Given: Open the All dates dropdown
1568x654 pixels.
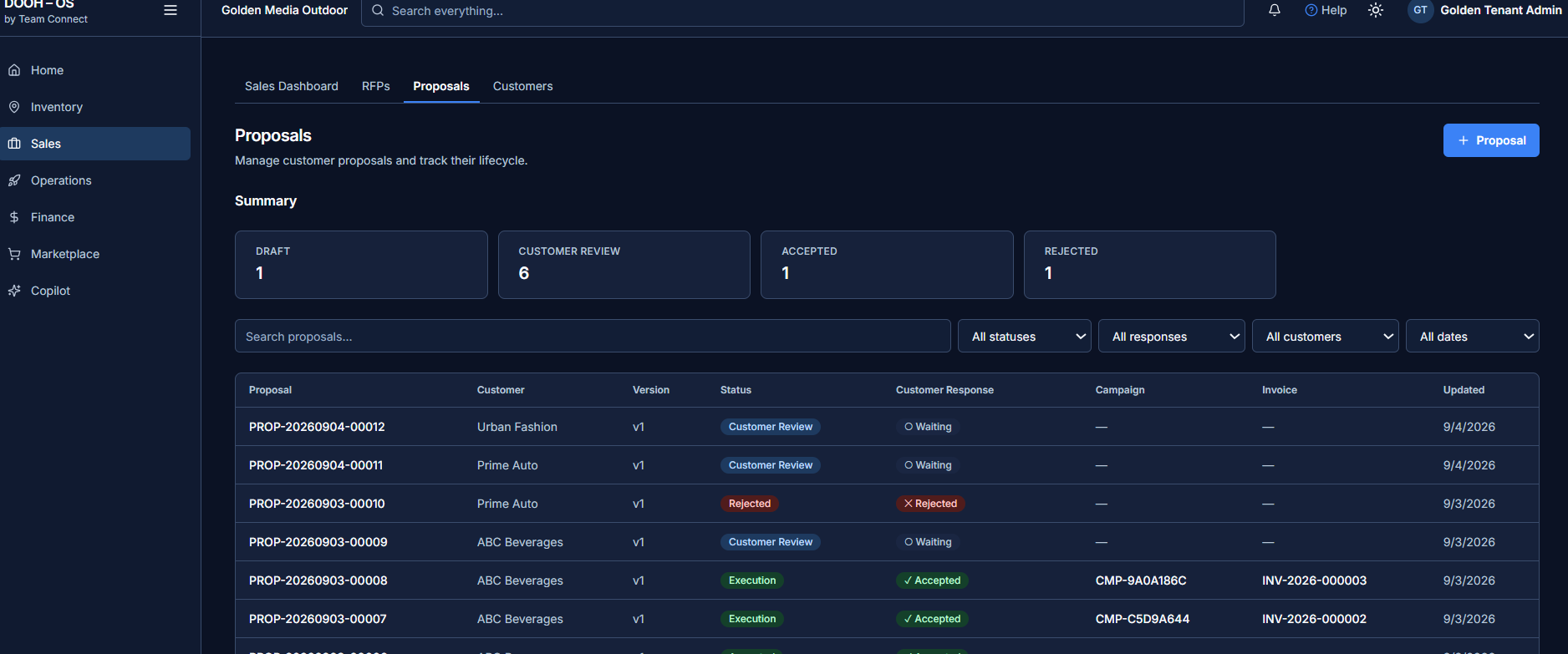Looking at the screenshot, I should [1473, 336].
